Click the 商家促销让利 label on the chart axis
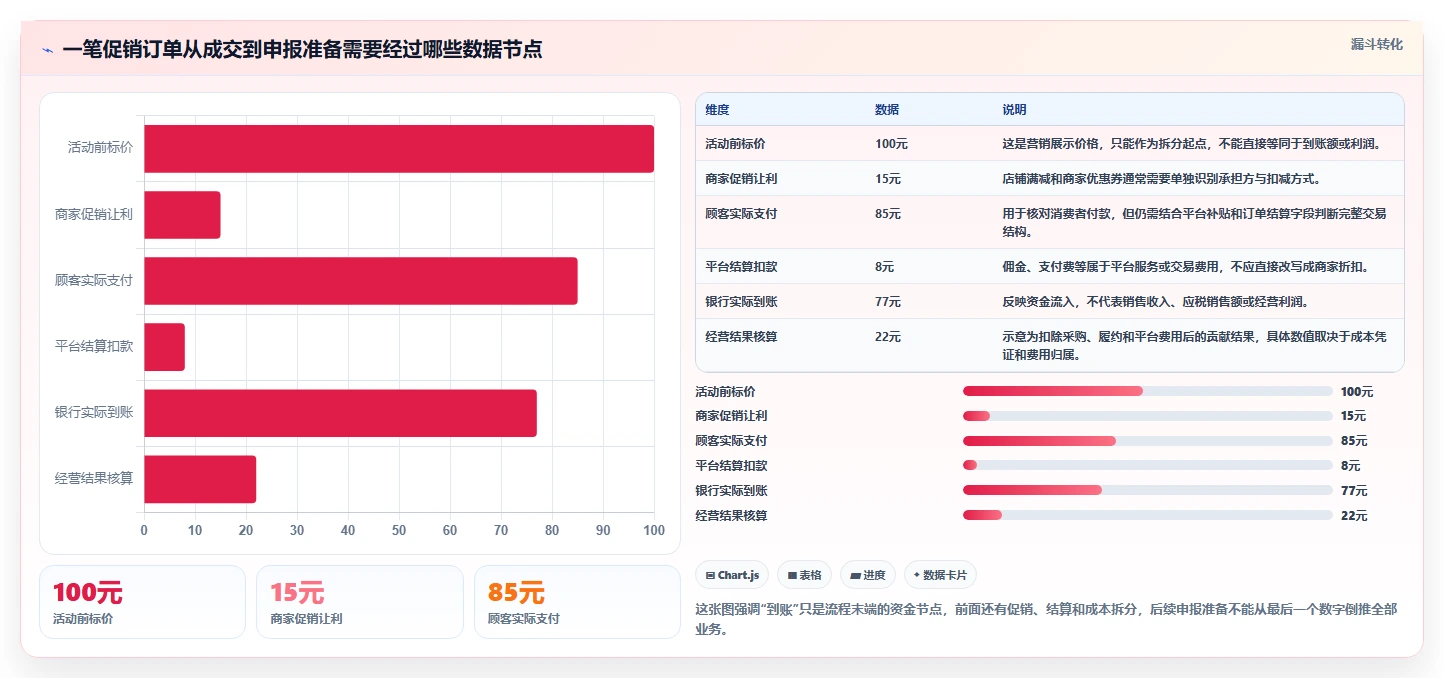Screen dimensions: 1444x678 click(94, 213)
